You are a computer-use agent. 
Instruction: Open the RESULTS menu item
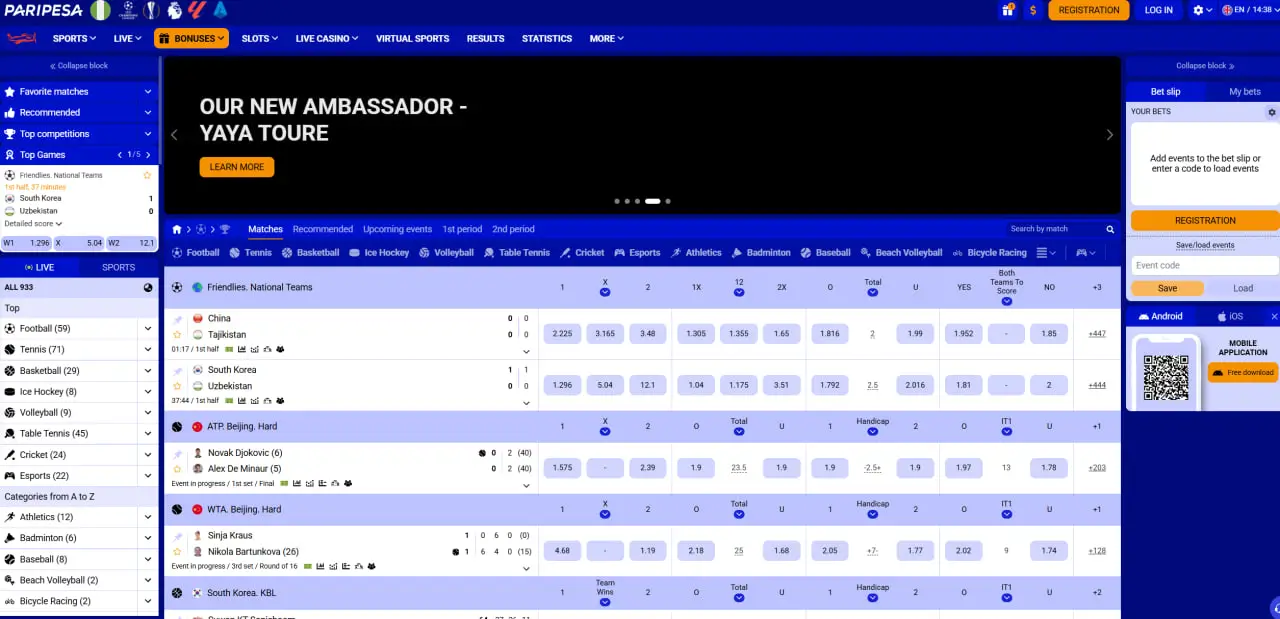point(485,38)
